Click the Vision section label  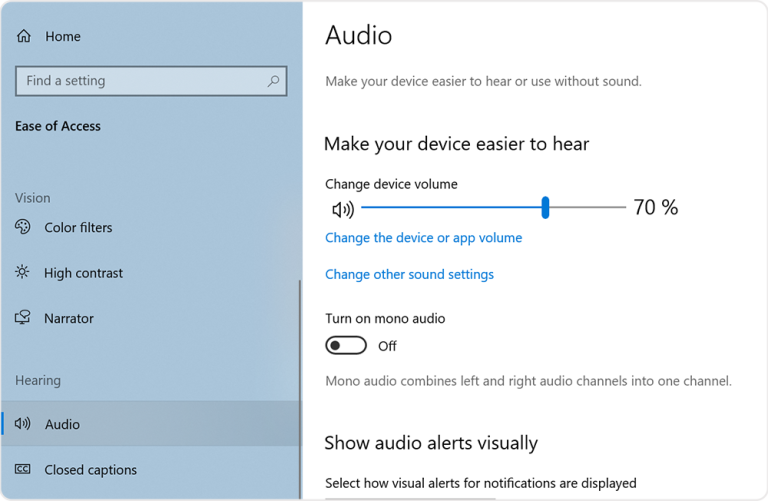click(32, 198)
